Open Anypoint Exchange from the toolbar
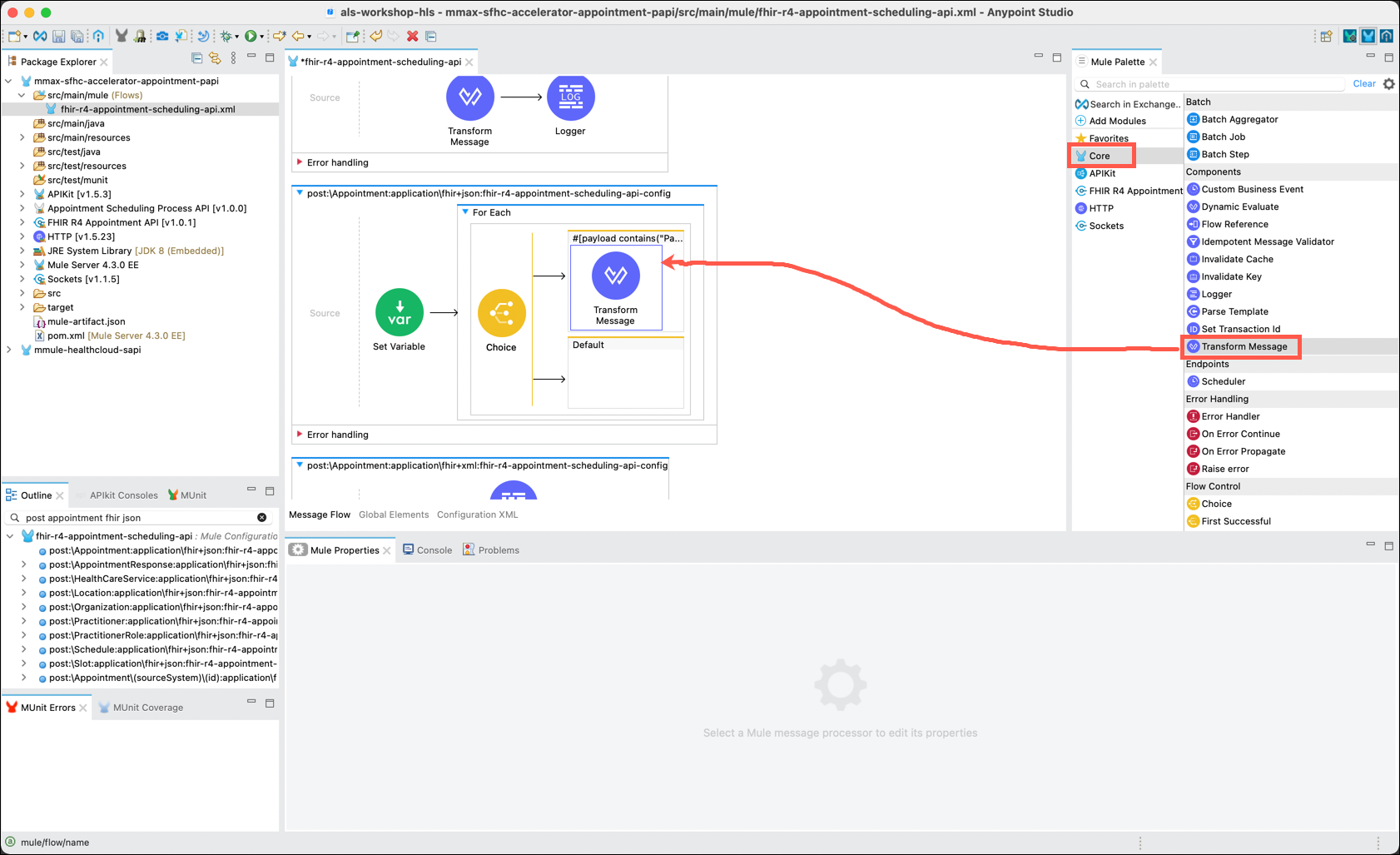This screenshot has width=1400, height=855. pos(40,36)
